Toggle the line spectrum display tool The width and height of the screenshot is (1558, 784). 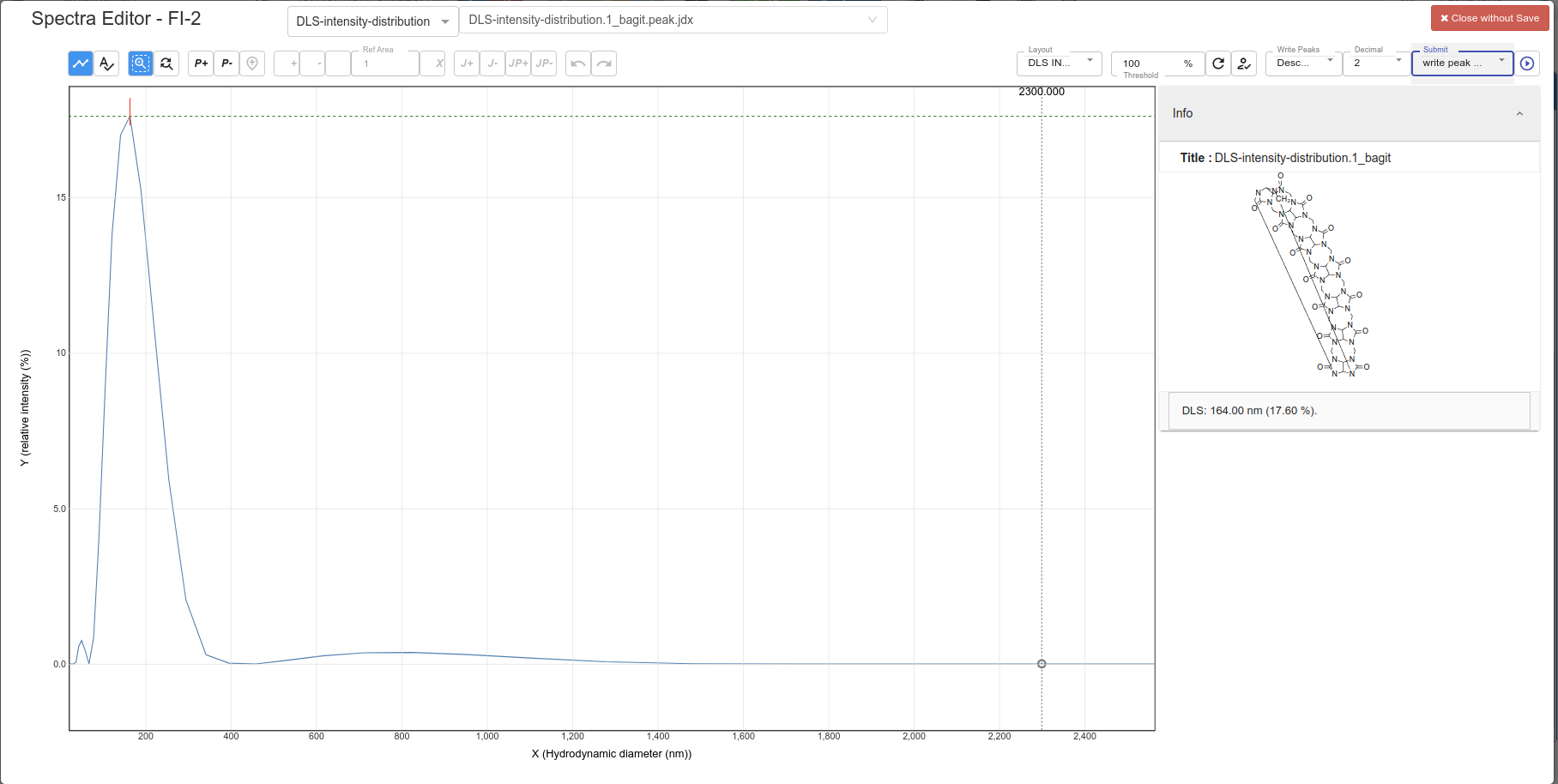tap(80, 63)
